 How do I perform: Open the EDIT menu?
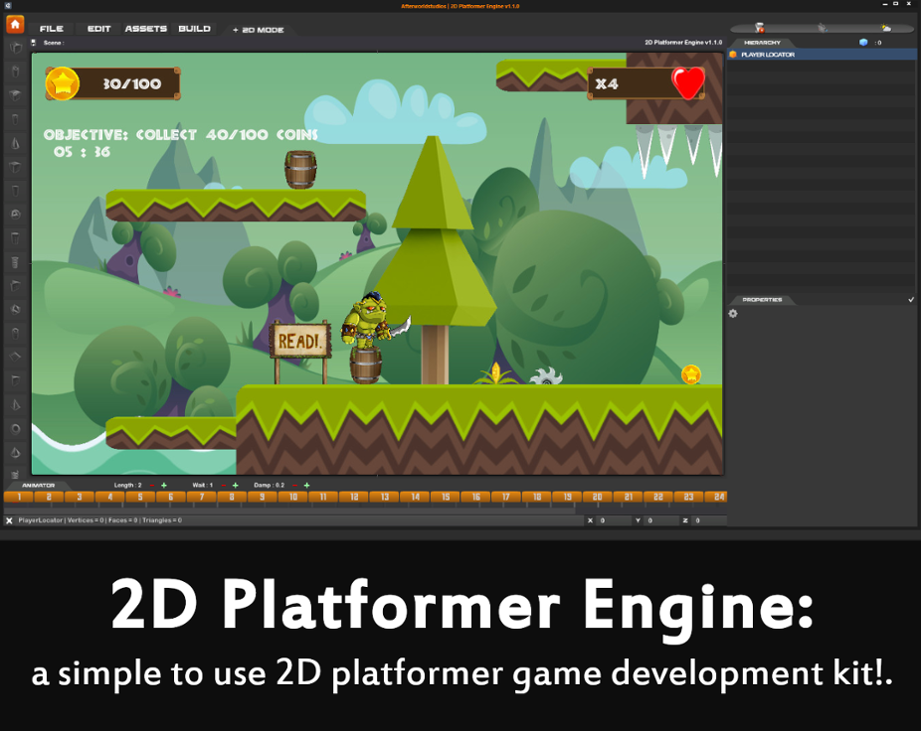(99, 29)
